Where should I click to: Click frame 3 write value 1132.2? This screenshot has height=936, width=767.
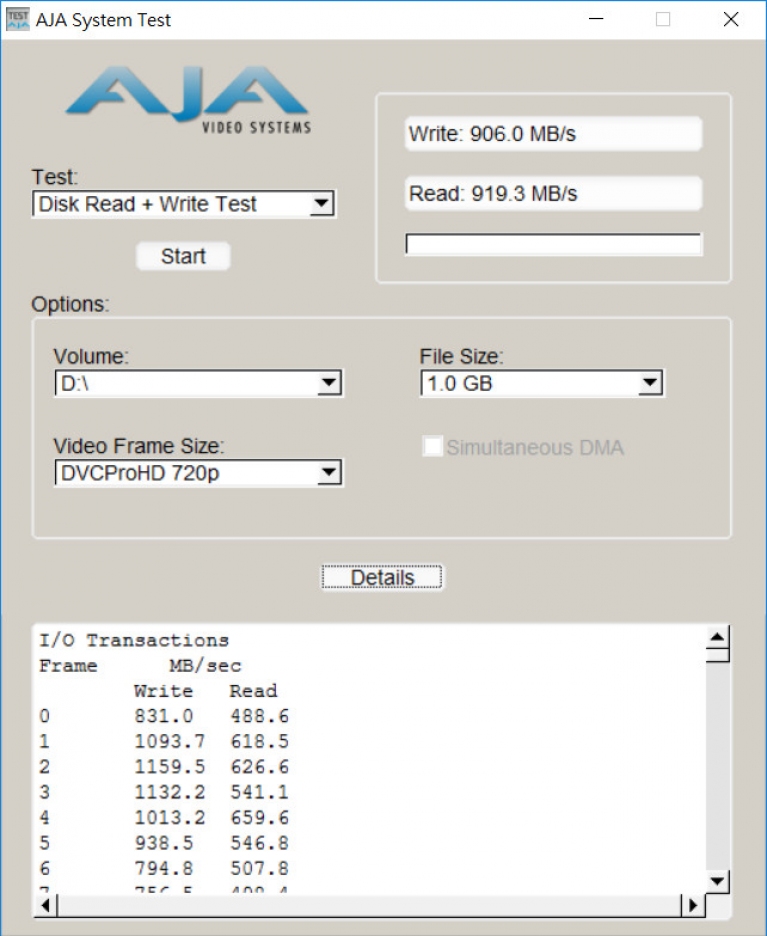pyautogui.click(x=170, y=792)
